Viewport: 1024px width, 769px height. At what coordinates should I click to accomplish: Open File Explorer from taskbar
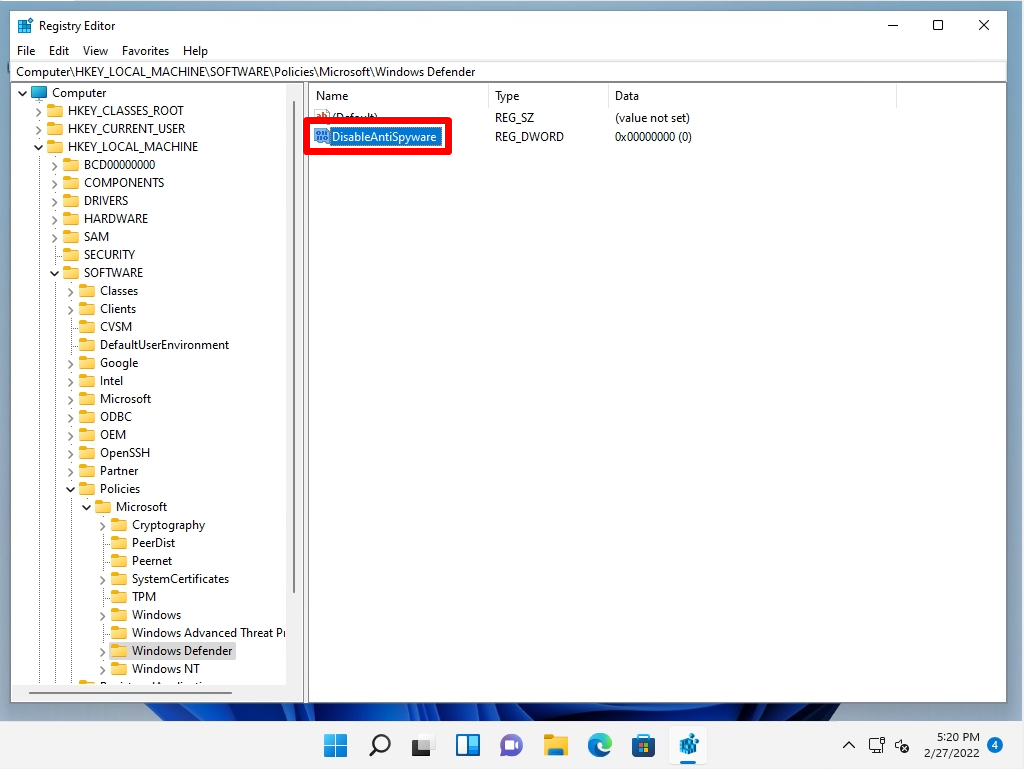[x=555, y=745]
